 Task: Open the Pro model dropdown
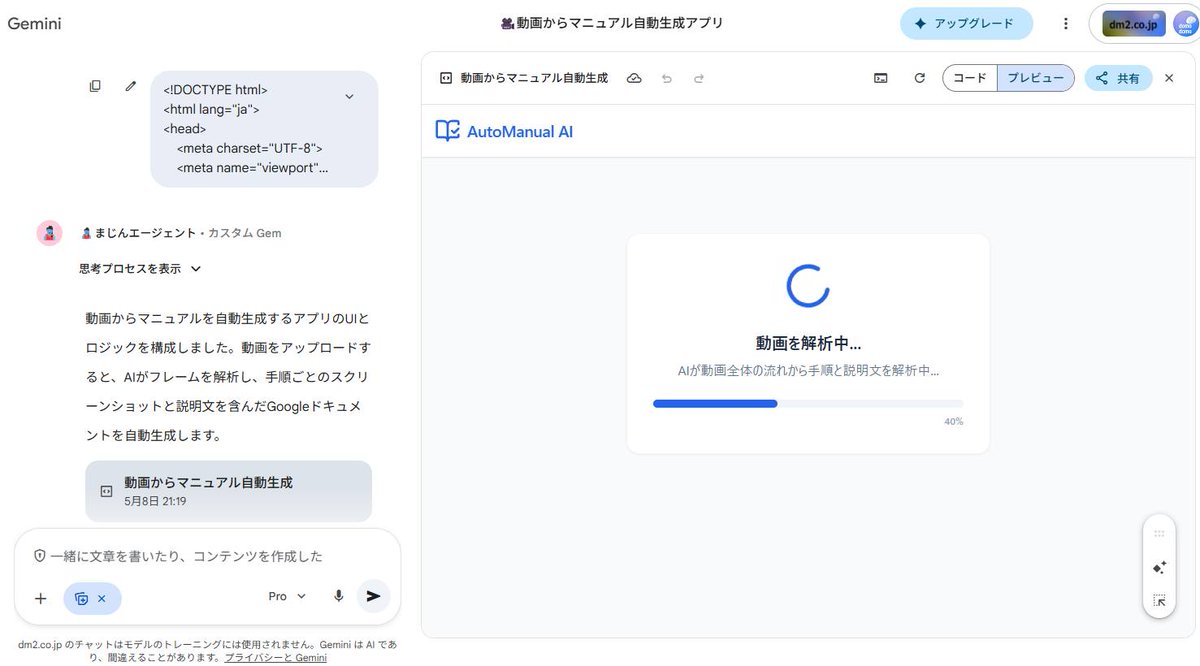point(287,596)
